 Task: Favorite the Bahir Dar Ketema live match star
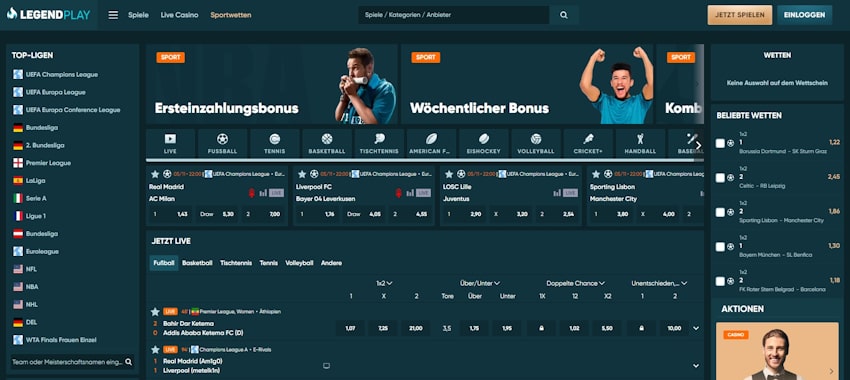point(155,312)
